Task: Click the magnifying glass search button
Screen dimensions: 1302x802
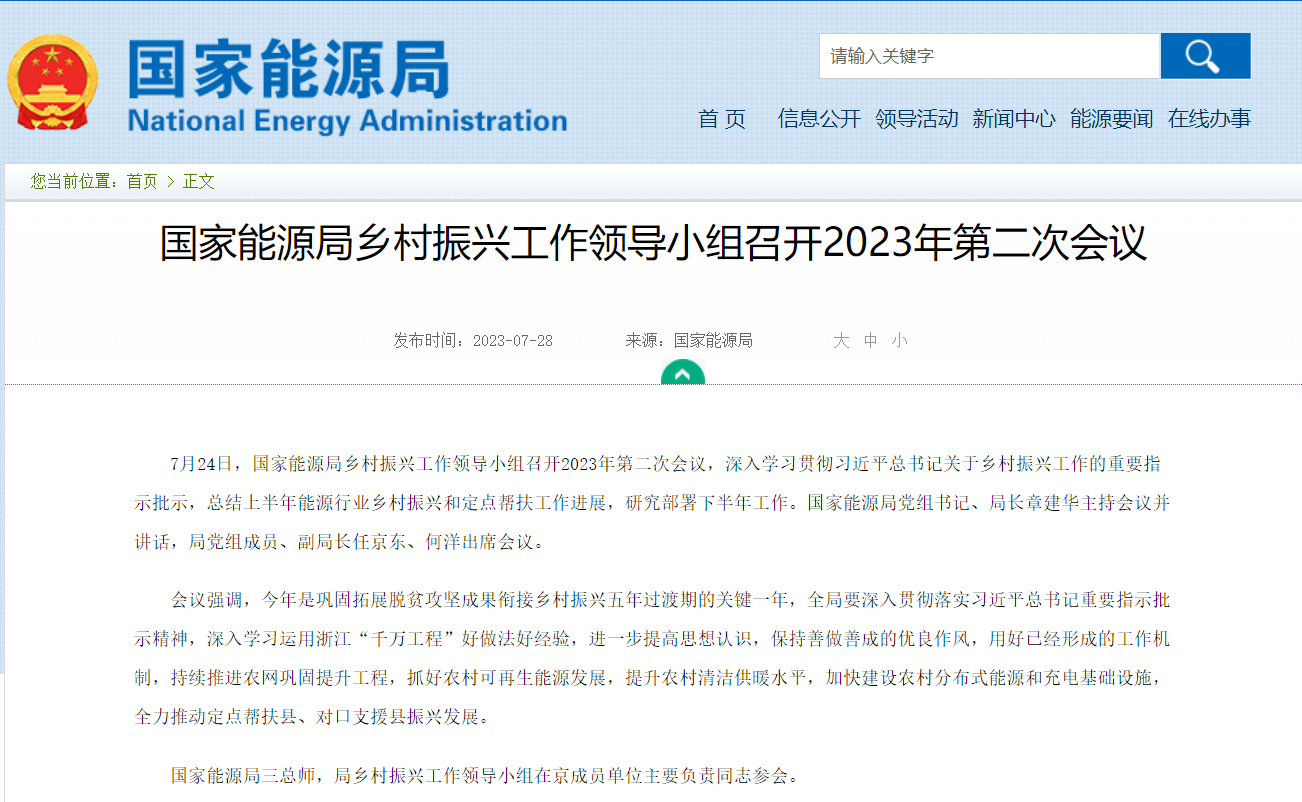Action: pyautogui.click(x=1204, y=56)
